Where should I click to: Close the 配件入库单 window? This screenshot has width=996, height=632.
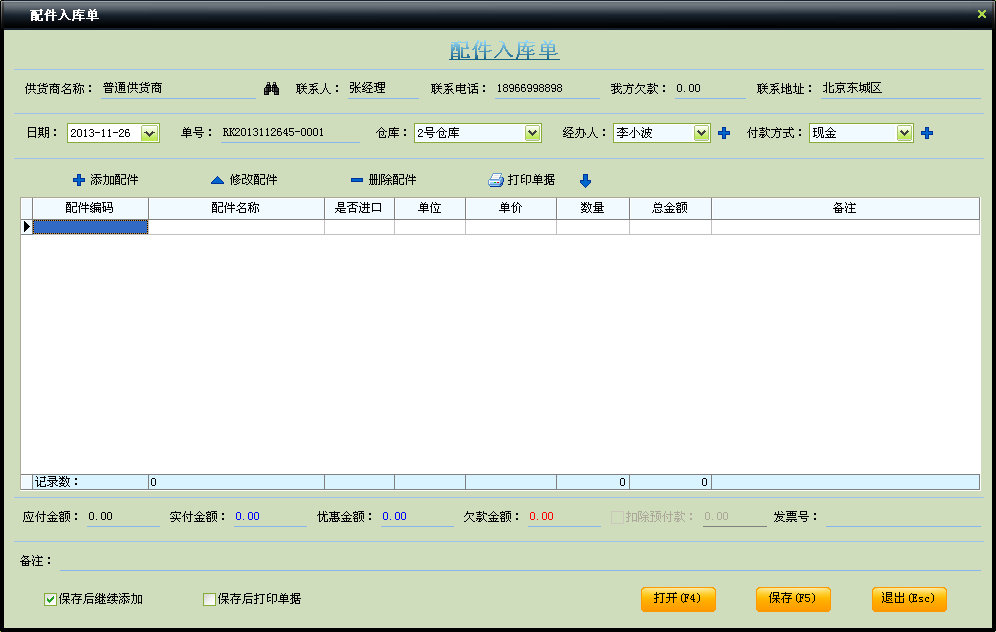(x=981, y=14)
